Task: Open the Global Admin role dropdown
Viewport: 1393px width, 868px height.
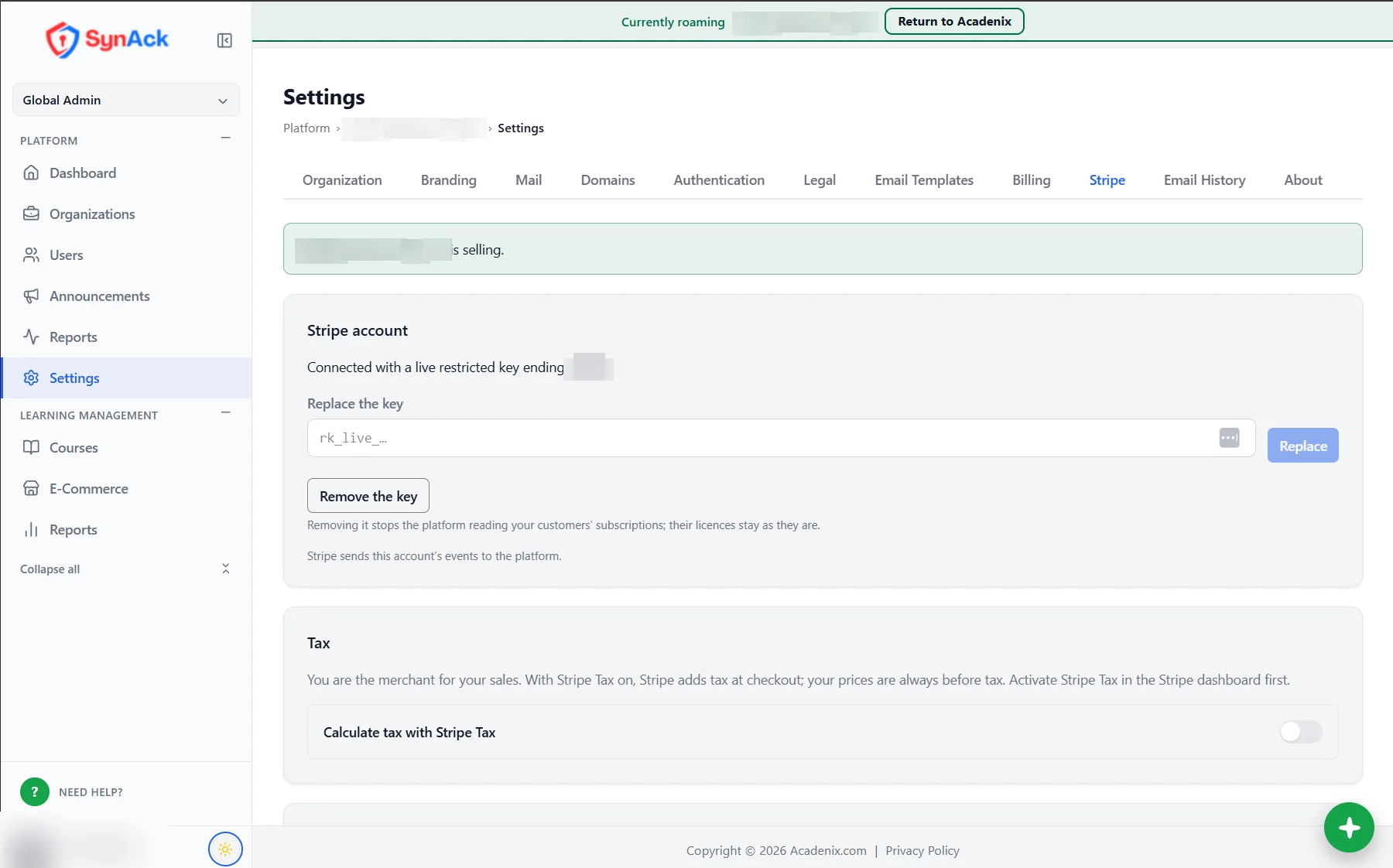Action: [x=126, y=100]
